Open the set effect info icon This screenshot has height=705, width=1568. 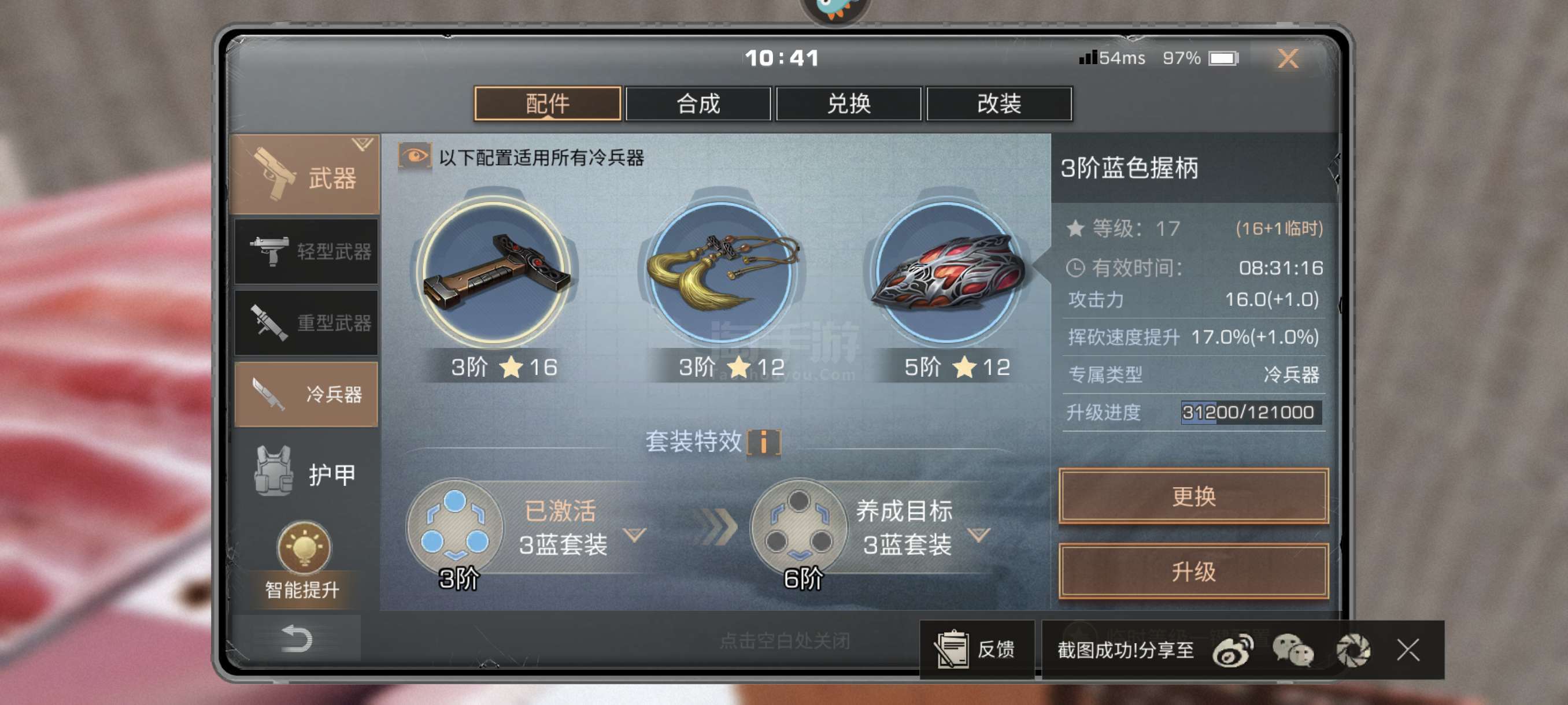tap(763, 441)
